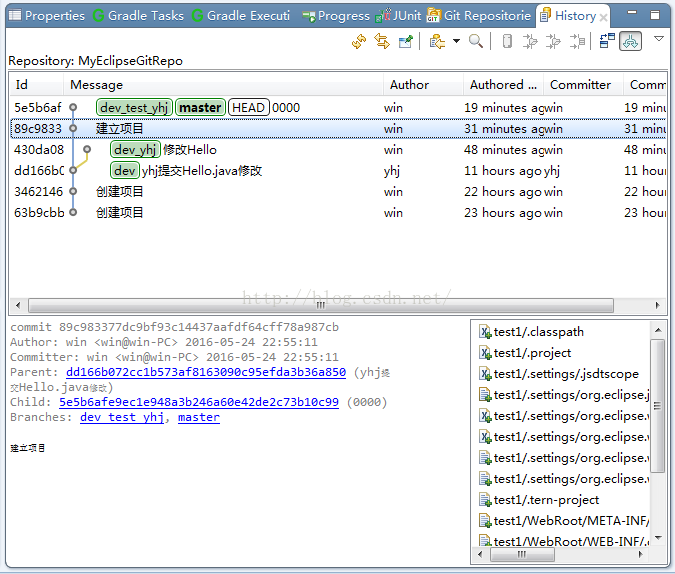Select commit 3462146 row
Screen dimensions: 675x574
tap(338, 192)
